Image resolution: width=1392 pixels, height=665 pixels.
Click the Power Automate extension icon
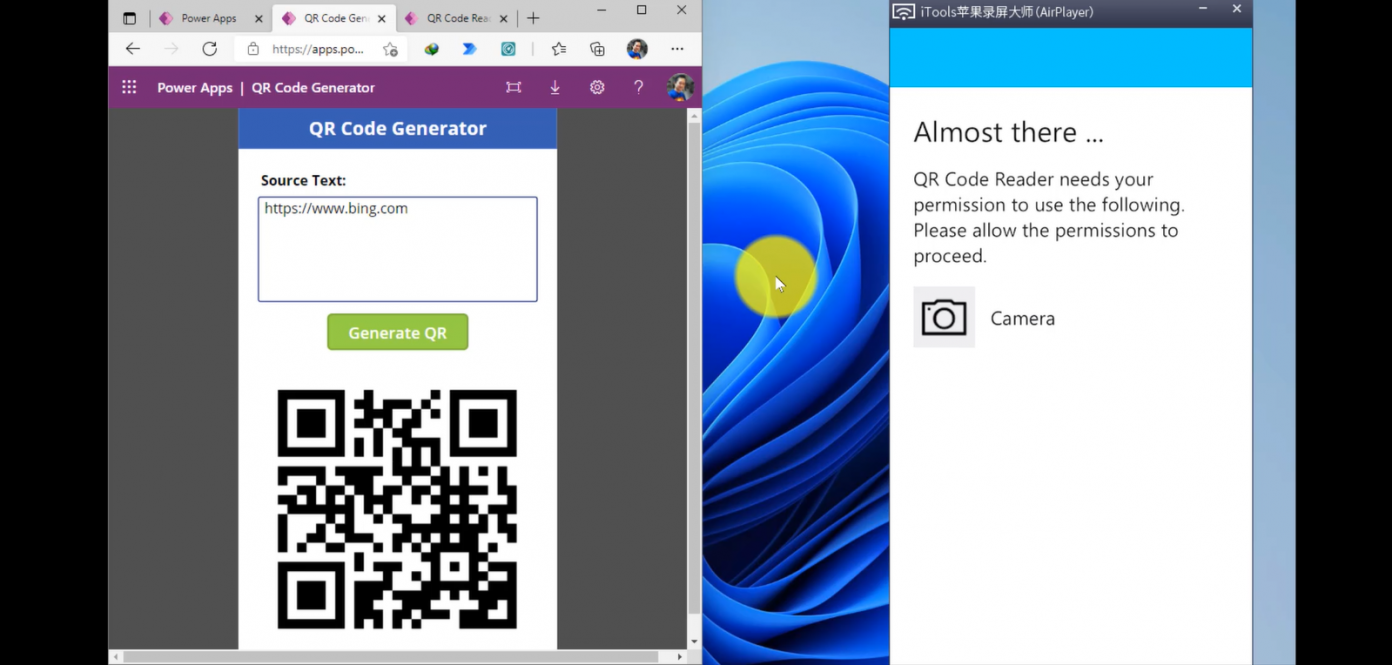469,48
